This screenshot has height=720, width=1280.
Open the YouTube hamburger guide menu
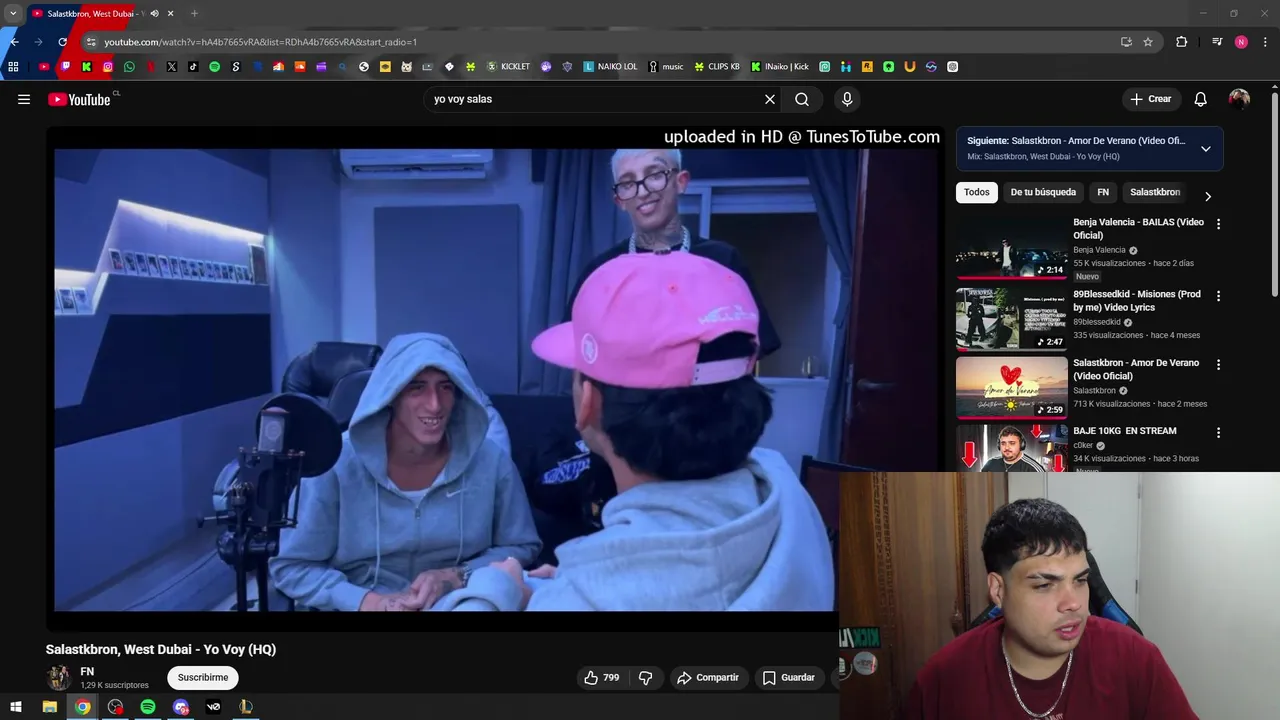(24, 99)
